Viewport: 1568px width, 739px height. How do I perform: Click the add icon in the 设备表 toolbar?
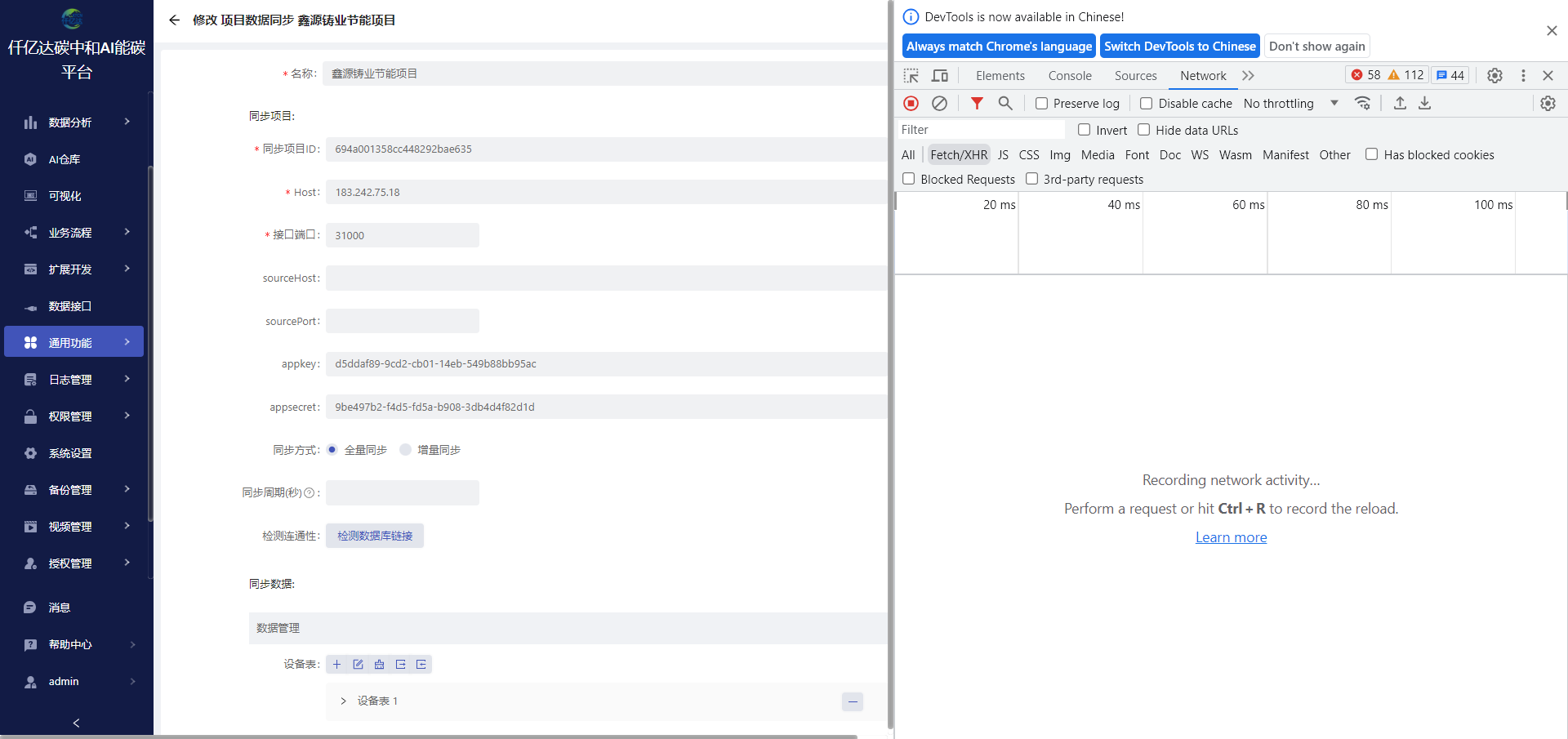click(x=336, y=665)
